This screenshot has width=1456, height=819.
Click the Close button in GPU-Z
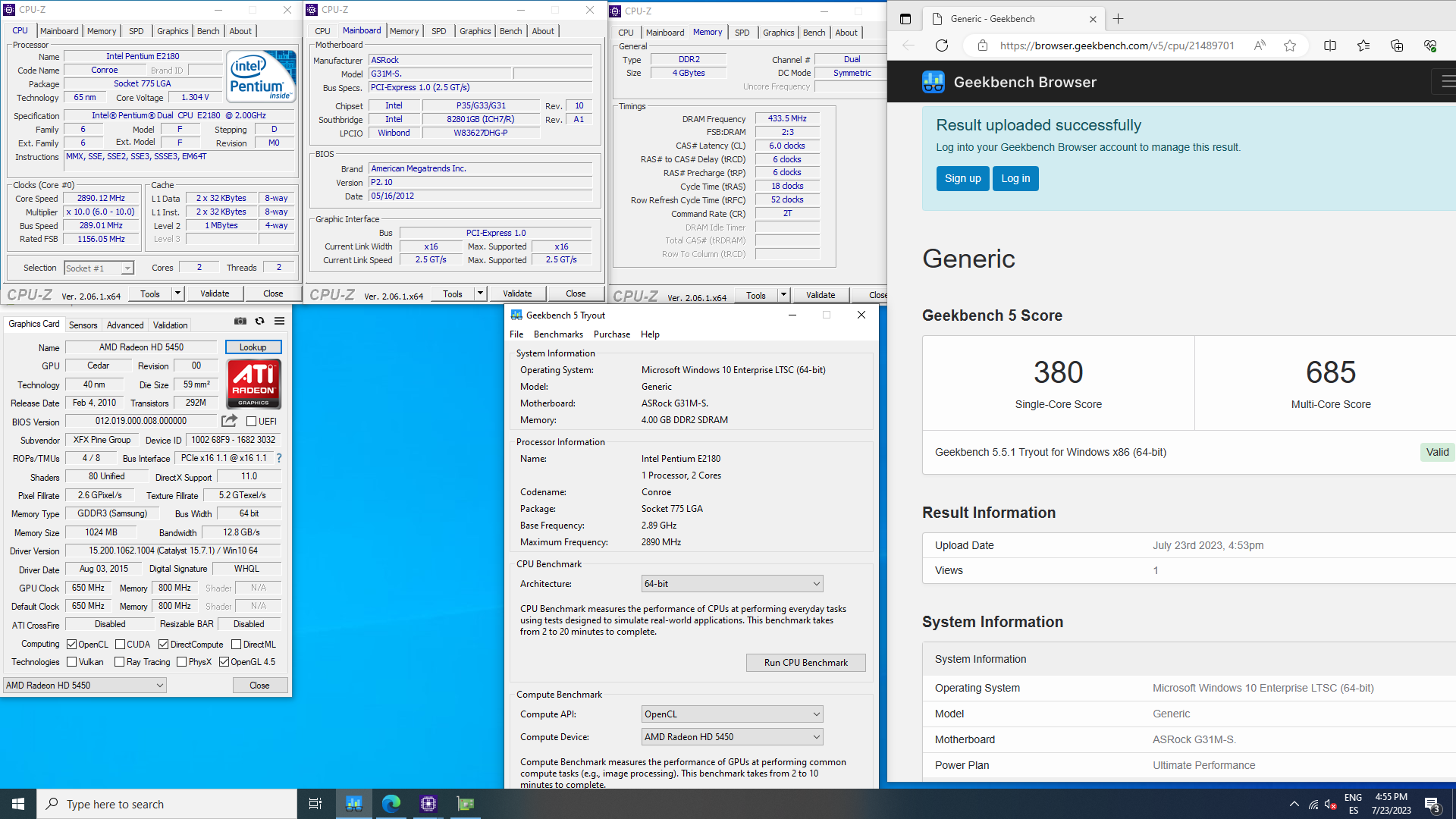click(x=259, y=686)
